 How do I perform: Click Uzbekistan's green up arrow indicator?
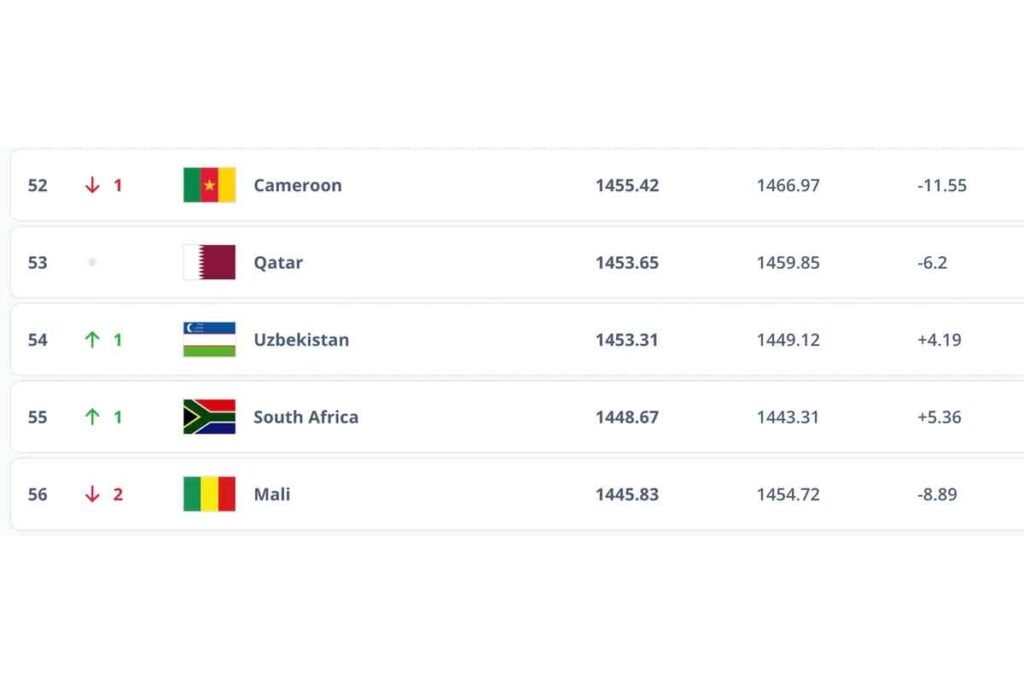coord(92,340)
